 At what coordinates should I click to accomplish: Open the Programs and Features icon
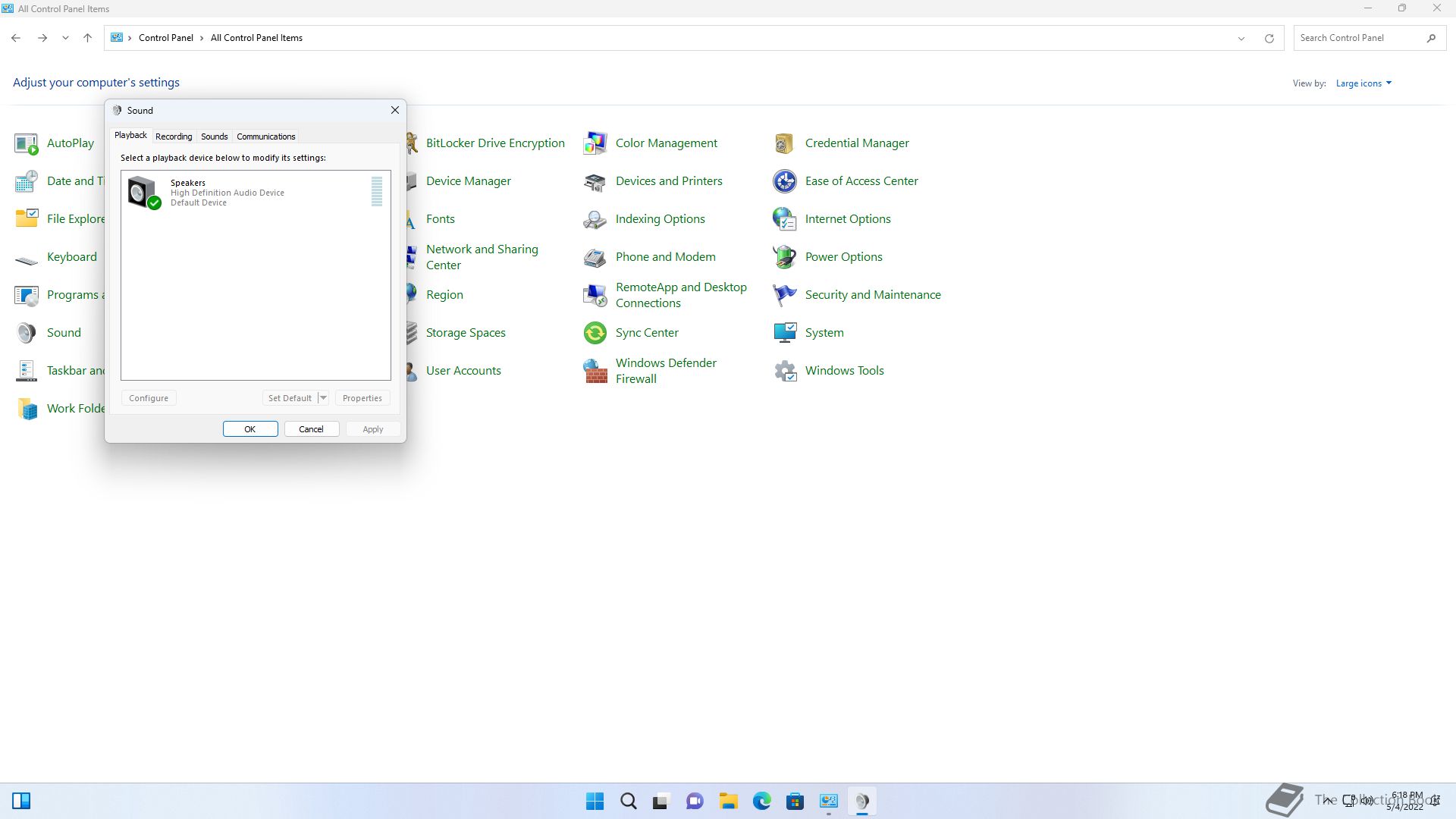[27, 295]
